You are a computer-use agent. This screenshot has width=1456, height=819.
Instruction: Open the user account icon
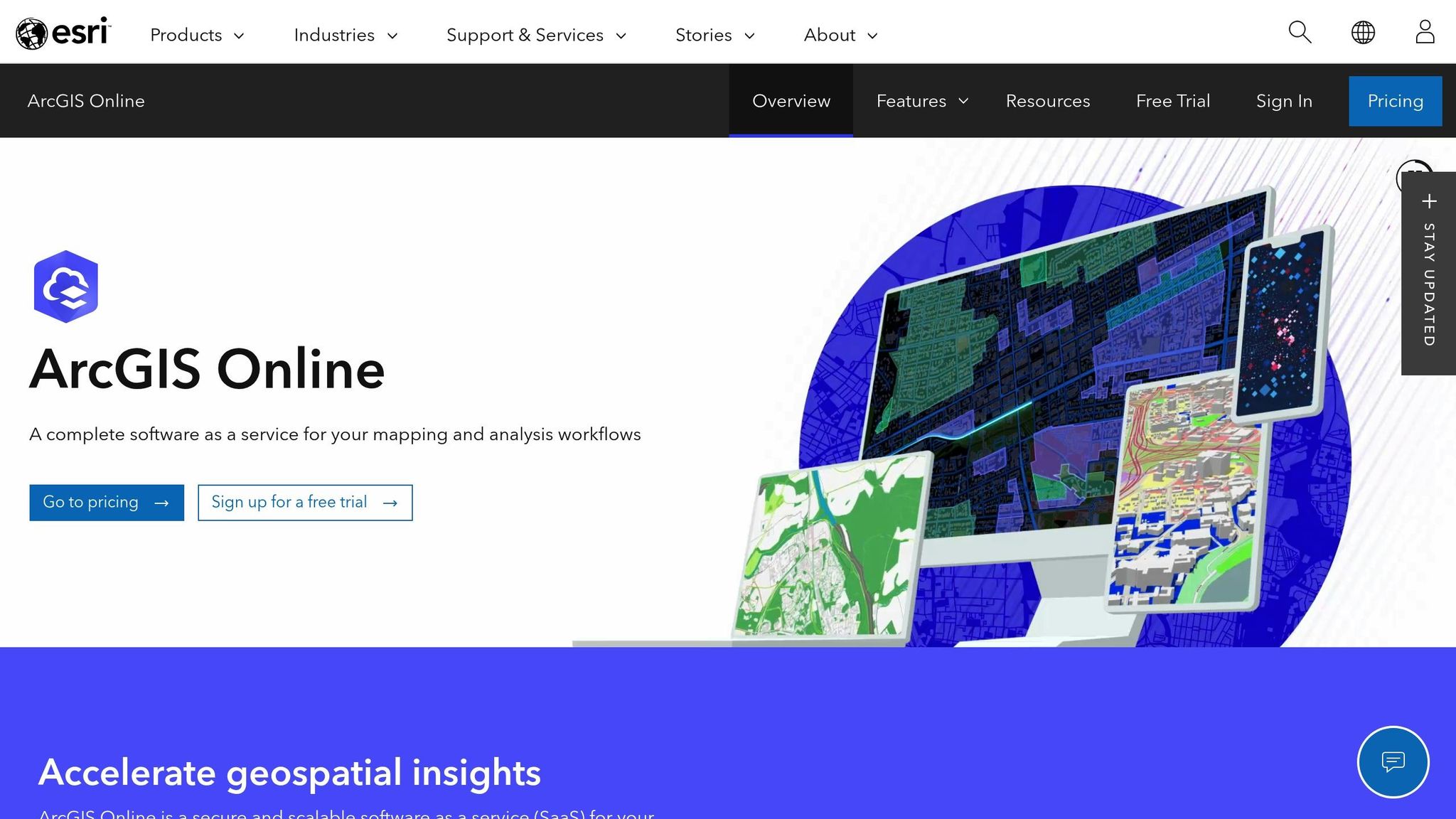pyautogui.click(x=1425, y=32)
